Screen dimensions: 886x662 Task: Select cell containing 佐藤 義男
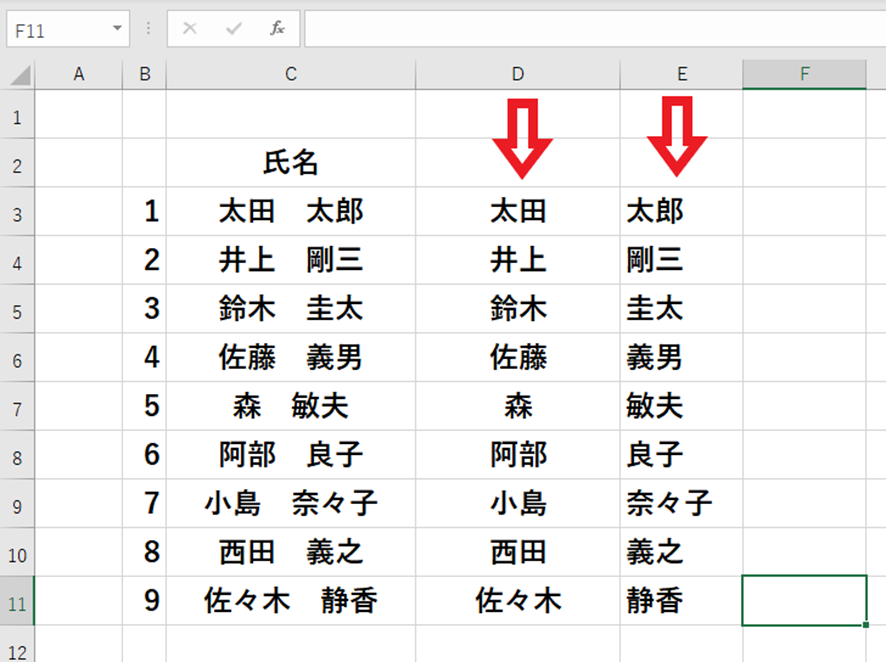pos(291,357)
